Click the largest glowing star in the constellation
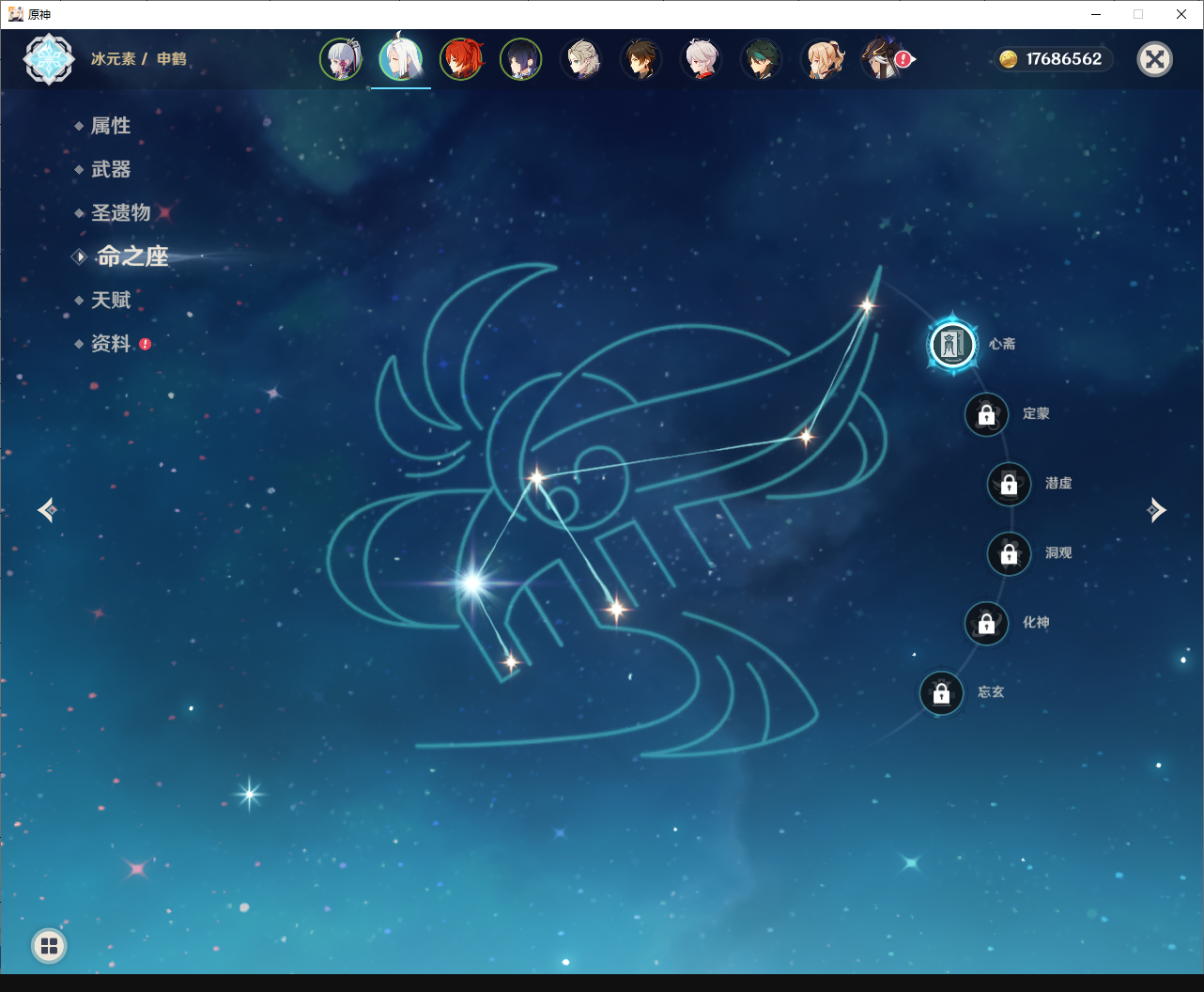This screenshot has height=992, width=1204. (x=472, y=583)
